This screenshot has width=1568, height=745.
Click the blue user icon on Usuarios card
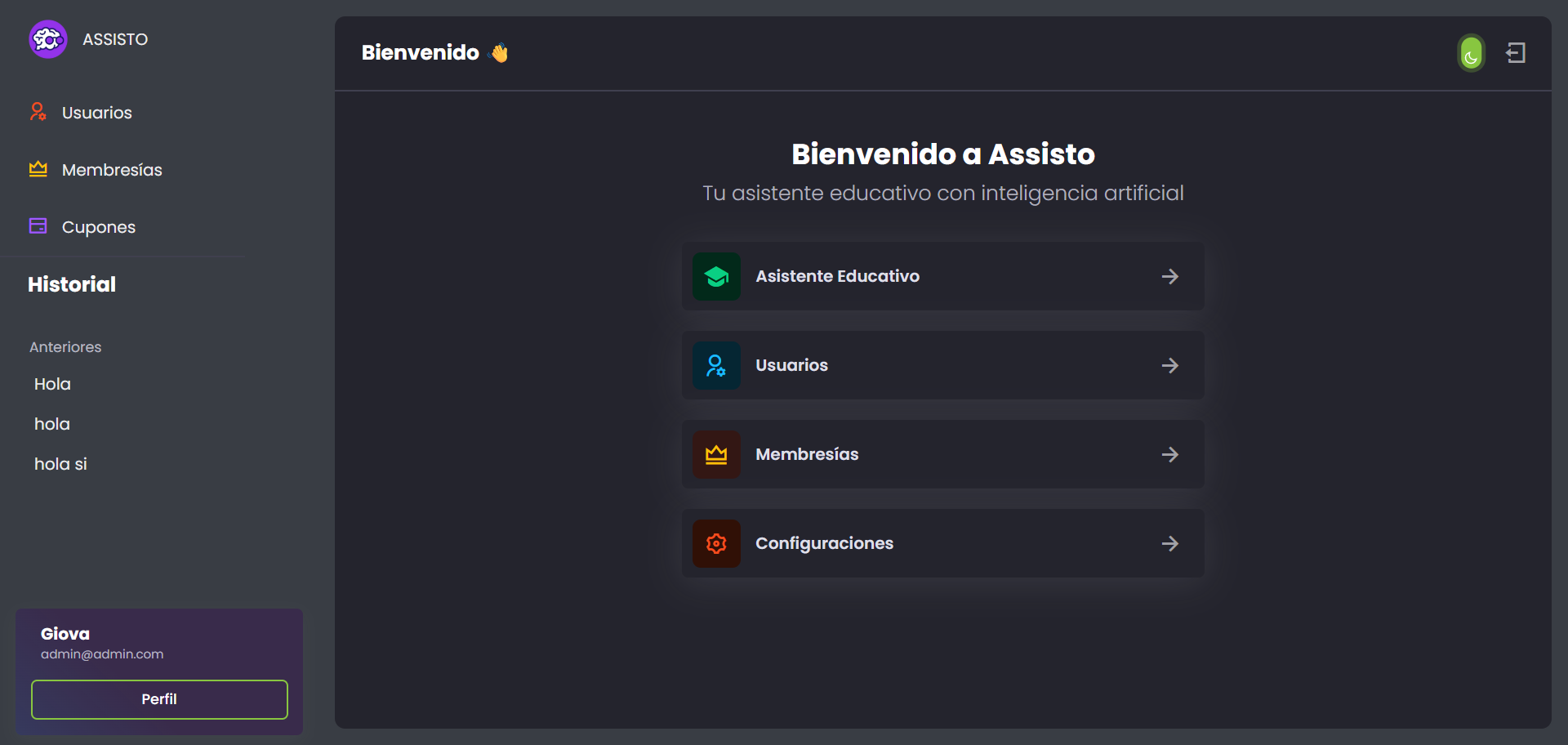pyautogui.click(x=716, y=365)
